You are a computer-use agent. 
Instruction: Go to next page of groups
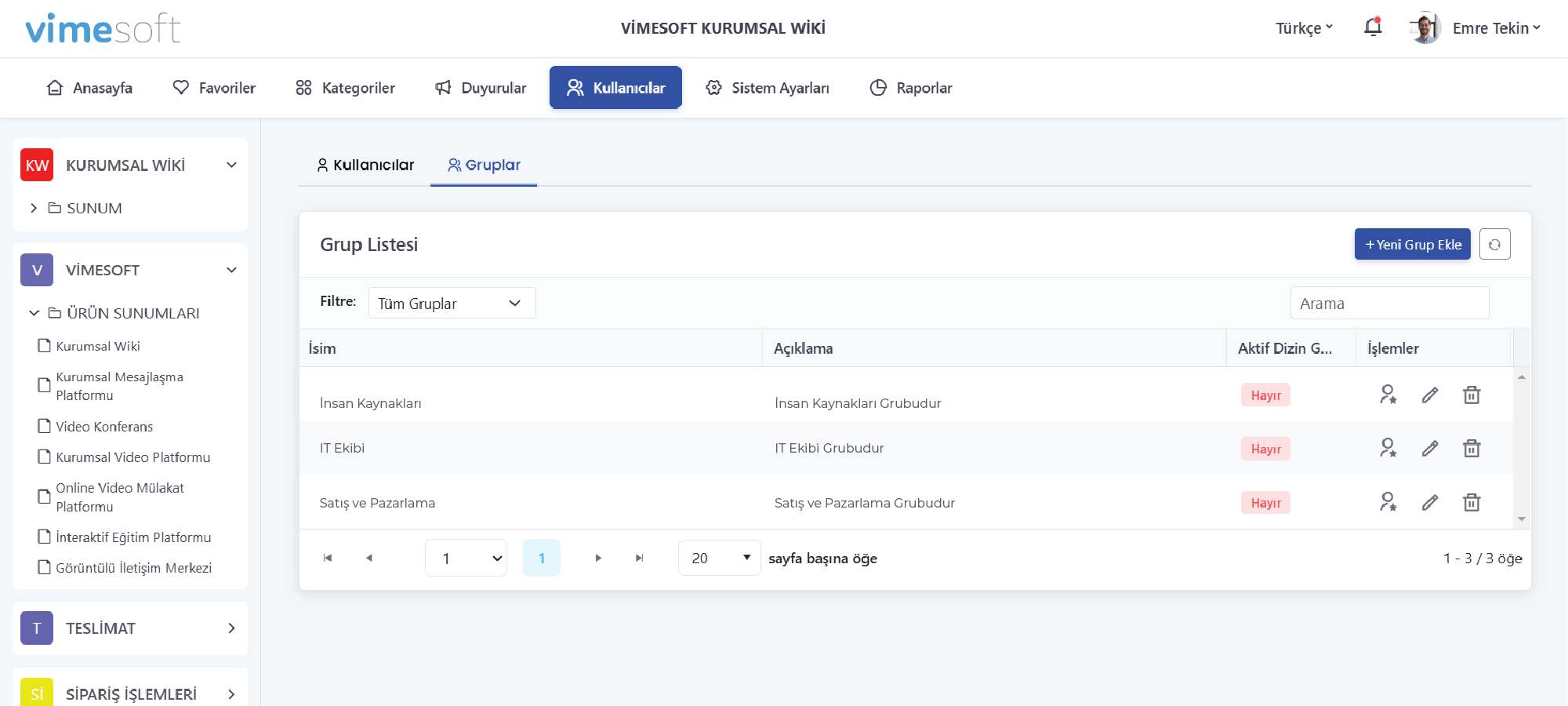598,558
